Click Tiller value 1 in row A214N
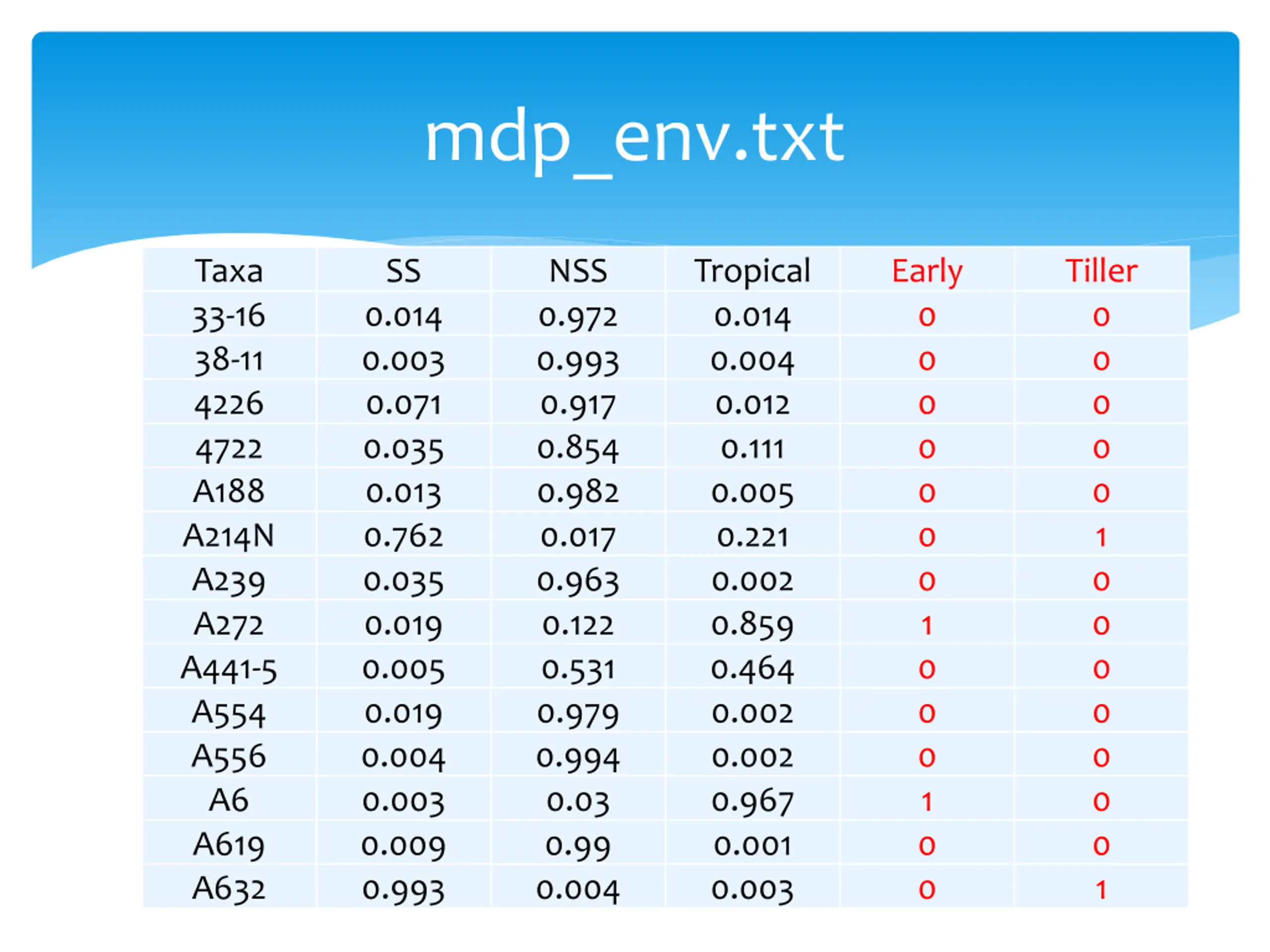 pos(1101,537)
